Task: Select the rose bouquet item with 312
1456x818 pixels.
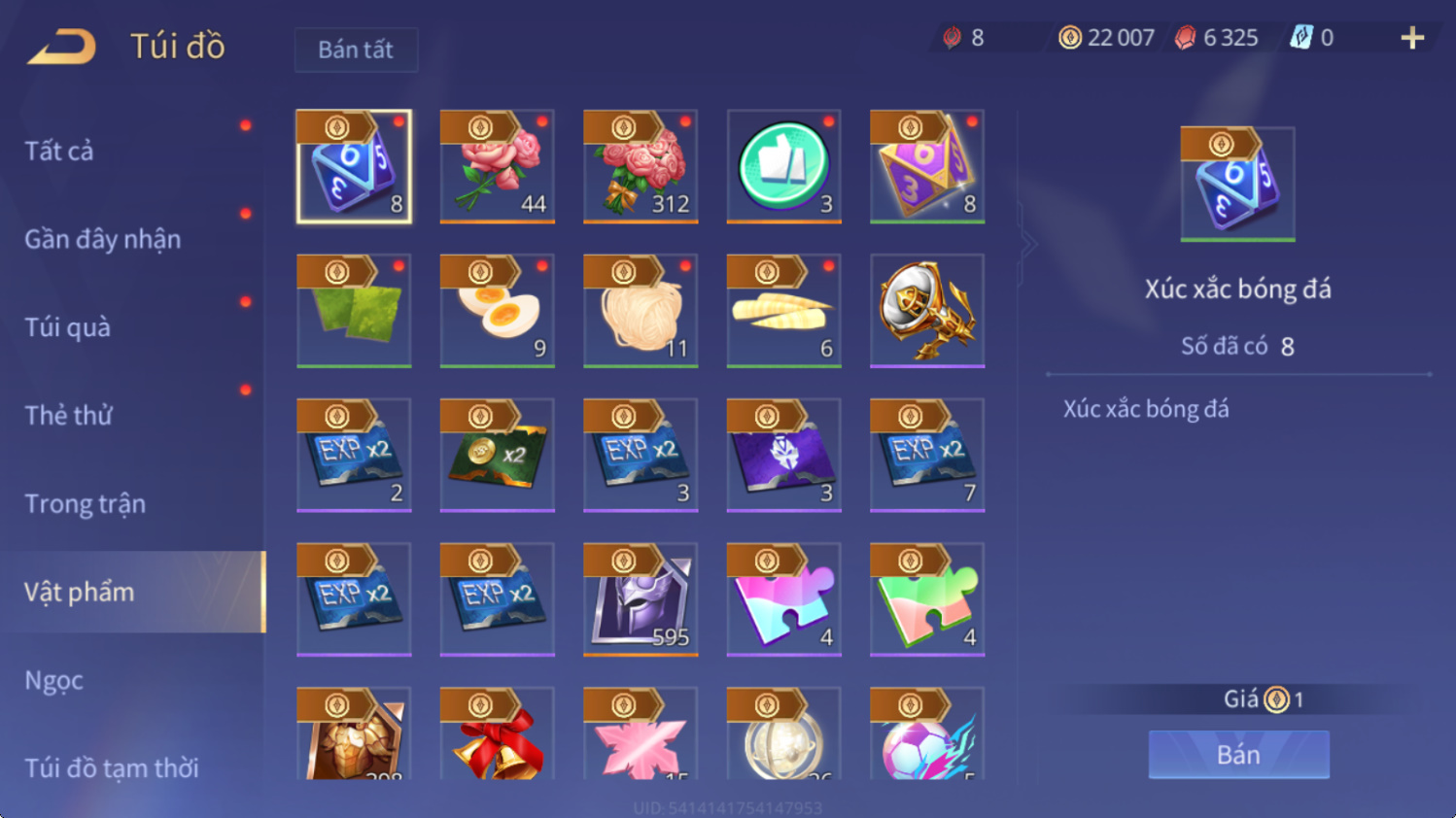Action: click(641, 166)
